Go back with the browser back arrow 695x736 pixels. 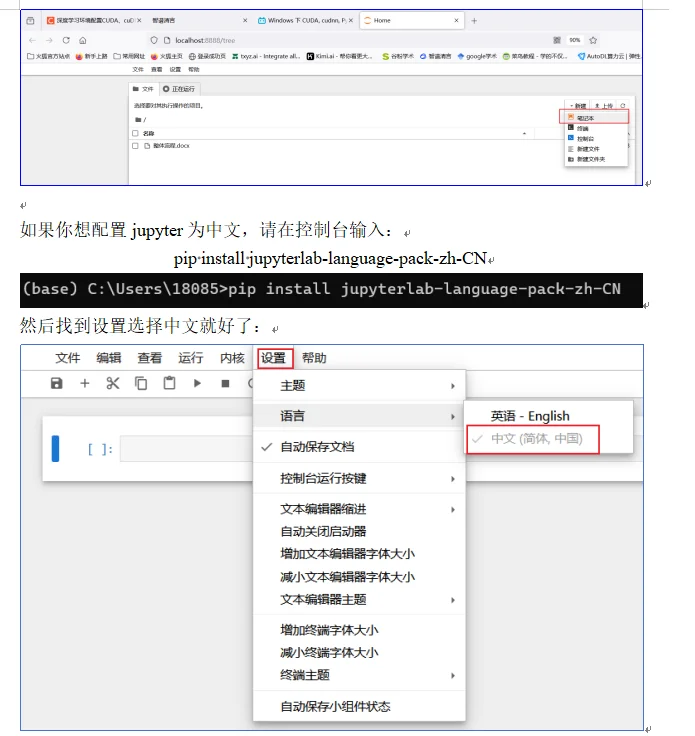click(x=32, y=40)
